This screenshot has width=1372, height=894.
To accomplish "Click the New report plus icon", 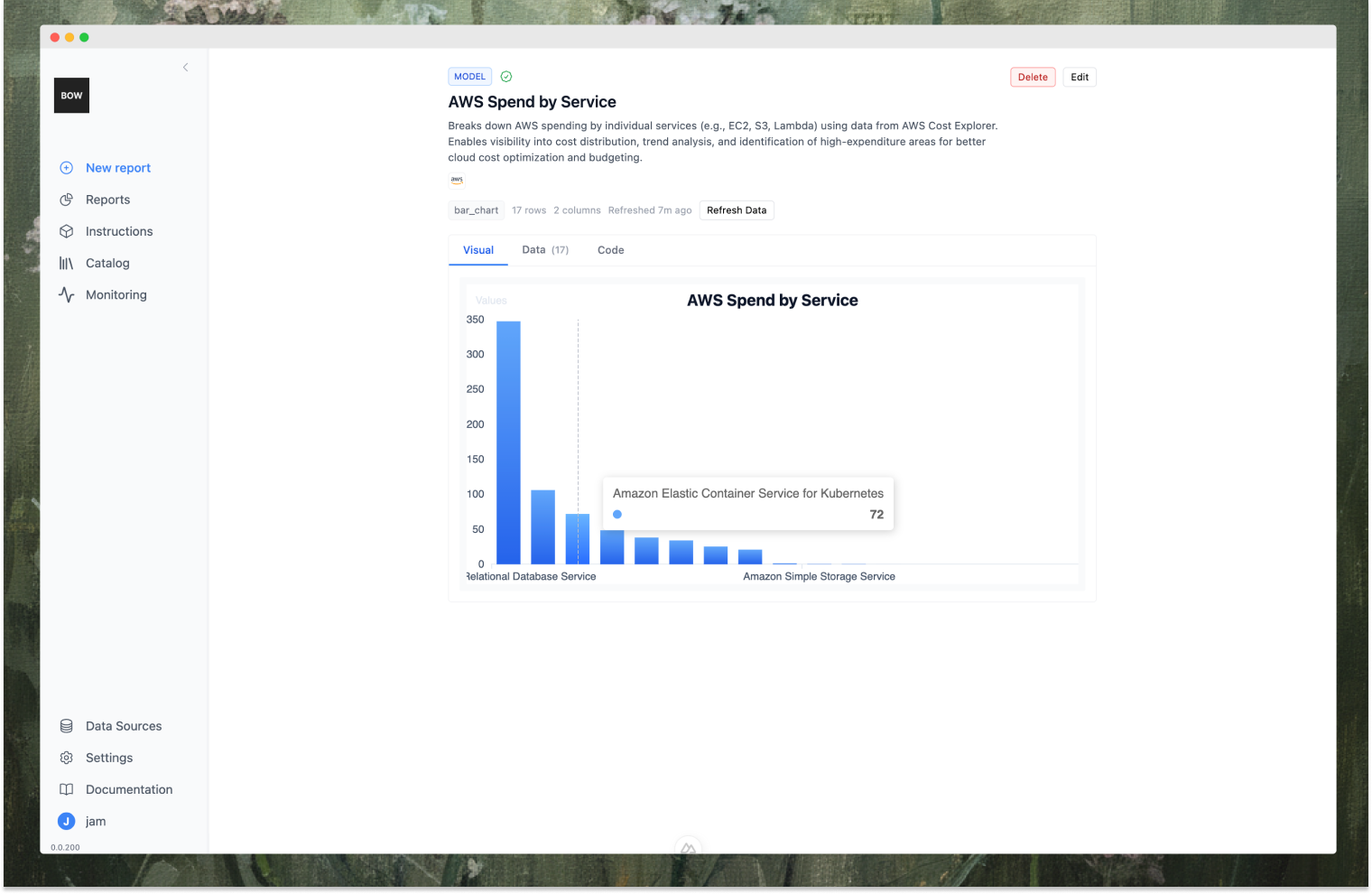I will click(66, 168).
